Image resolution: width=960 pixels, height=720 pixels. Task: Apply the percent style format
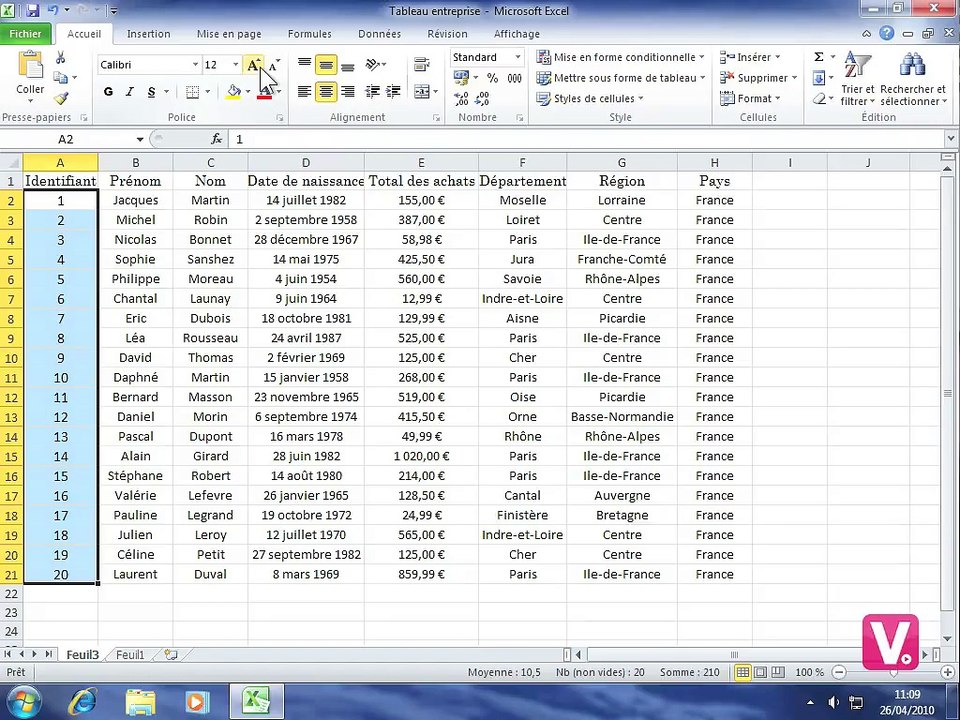[492, 78]
